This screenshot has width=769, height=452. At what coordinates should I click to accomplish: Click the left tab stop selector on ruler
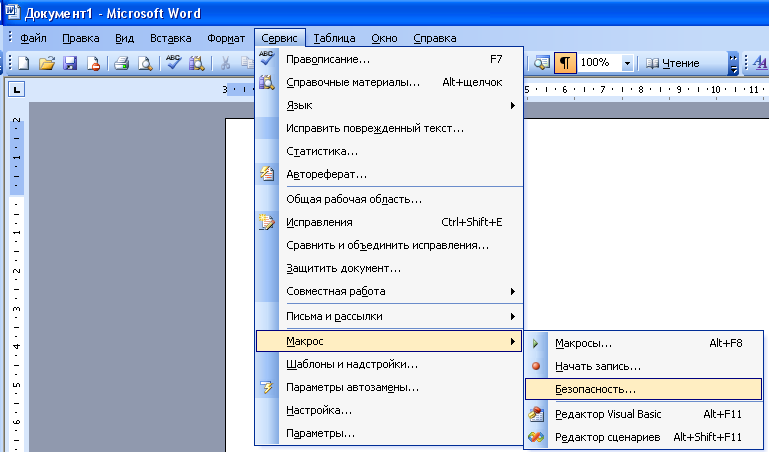pos(17,90)
